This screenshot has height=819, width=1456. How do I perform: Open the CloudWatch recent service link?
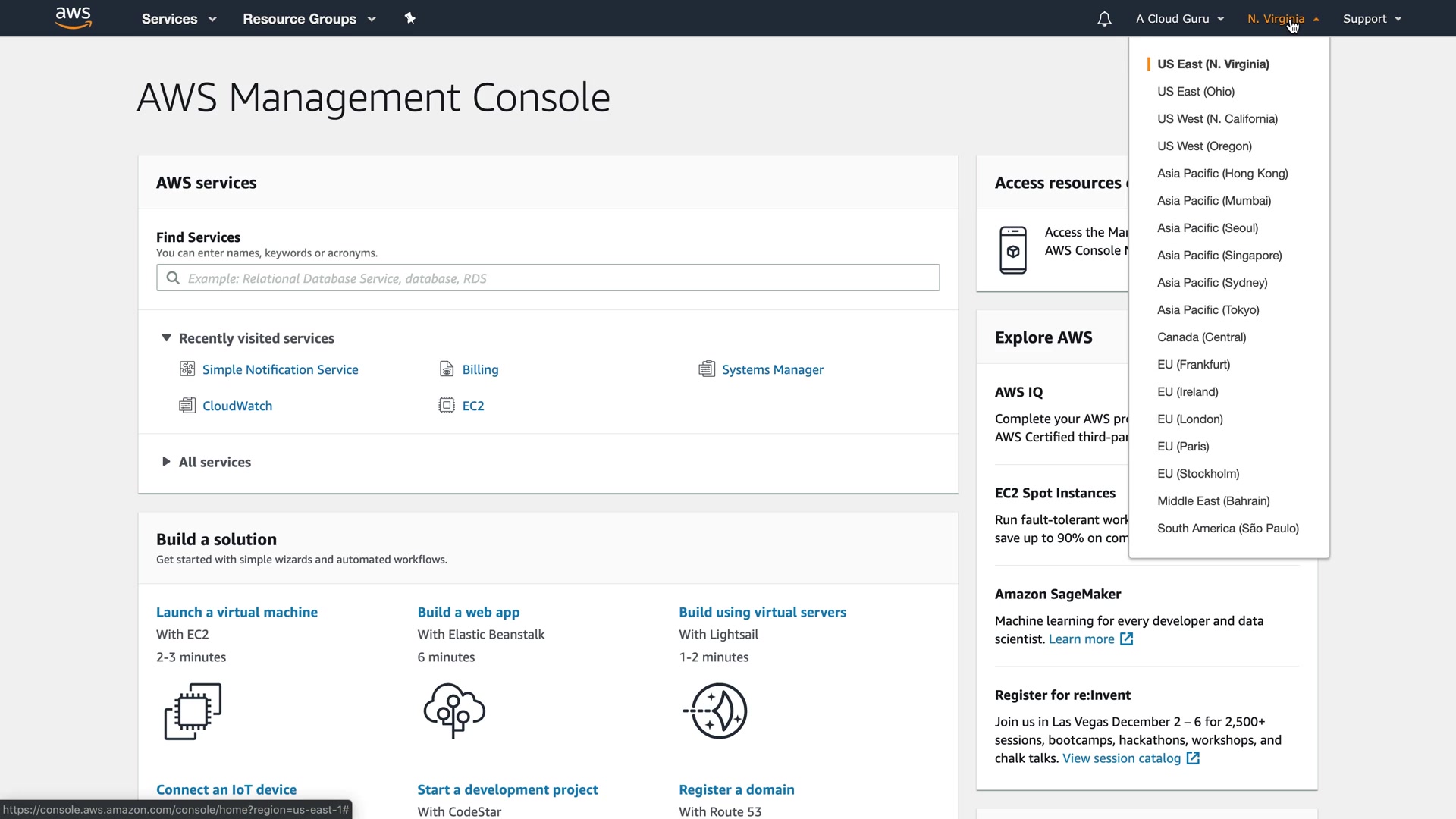pos(237,406)
